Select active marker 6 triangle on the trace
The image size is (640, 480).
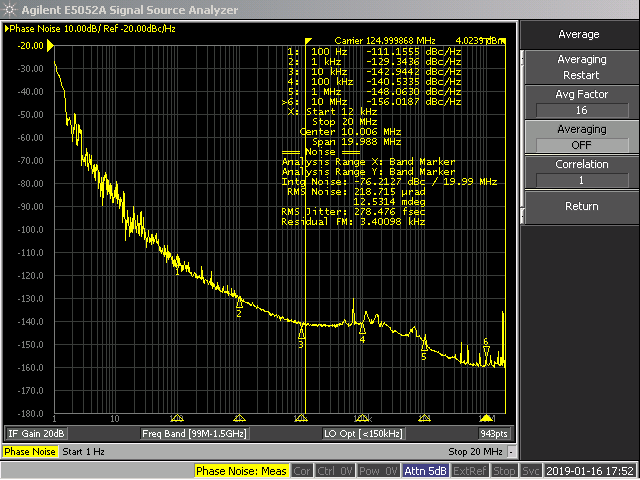(486, 351)
